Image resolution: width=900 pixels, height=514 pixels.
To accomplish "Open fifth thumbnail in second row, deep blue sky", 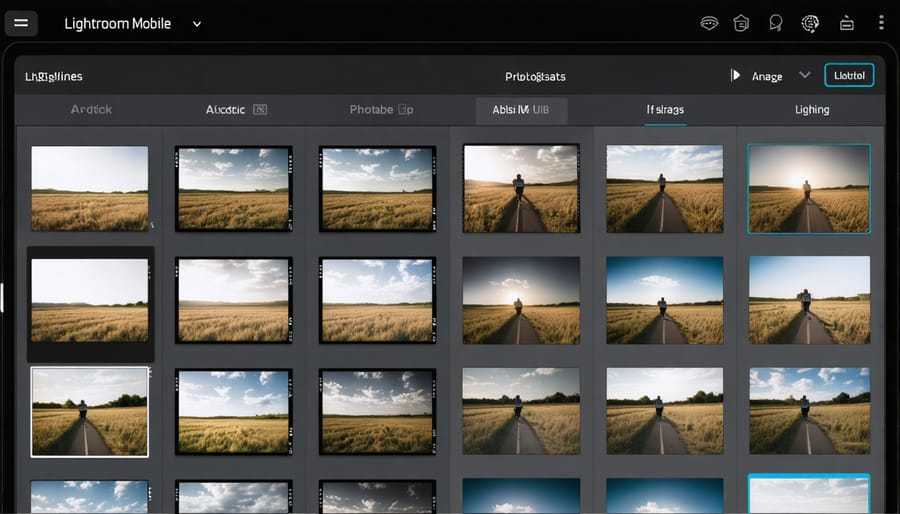I will (665, 300).
